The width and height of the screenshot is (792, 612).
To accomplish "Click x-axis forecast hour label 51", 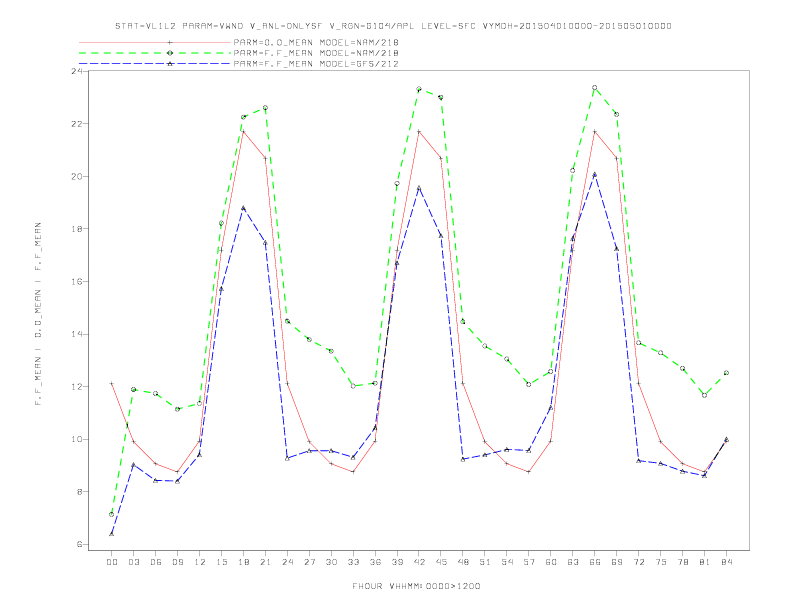I will pos(485,562).
